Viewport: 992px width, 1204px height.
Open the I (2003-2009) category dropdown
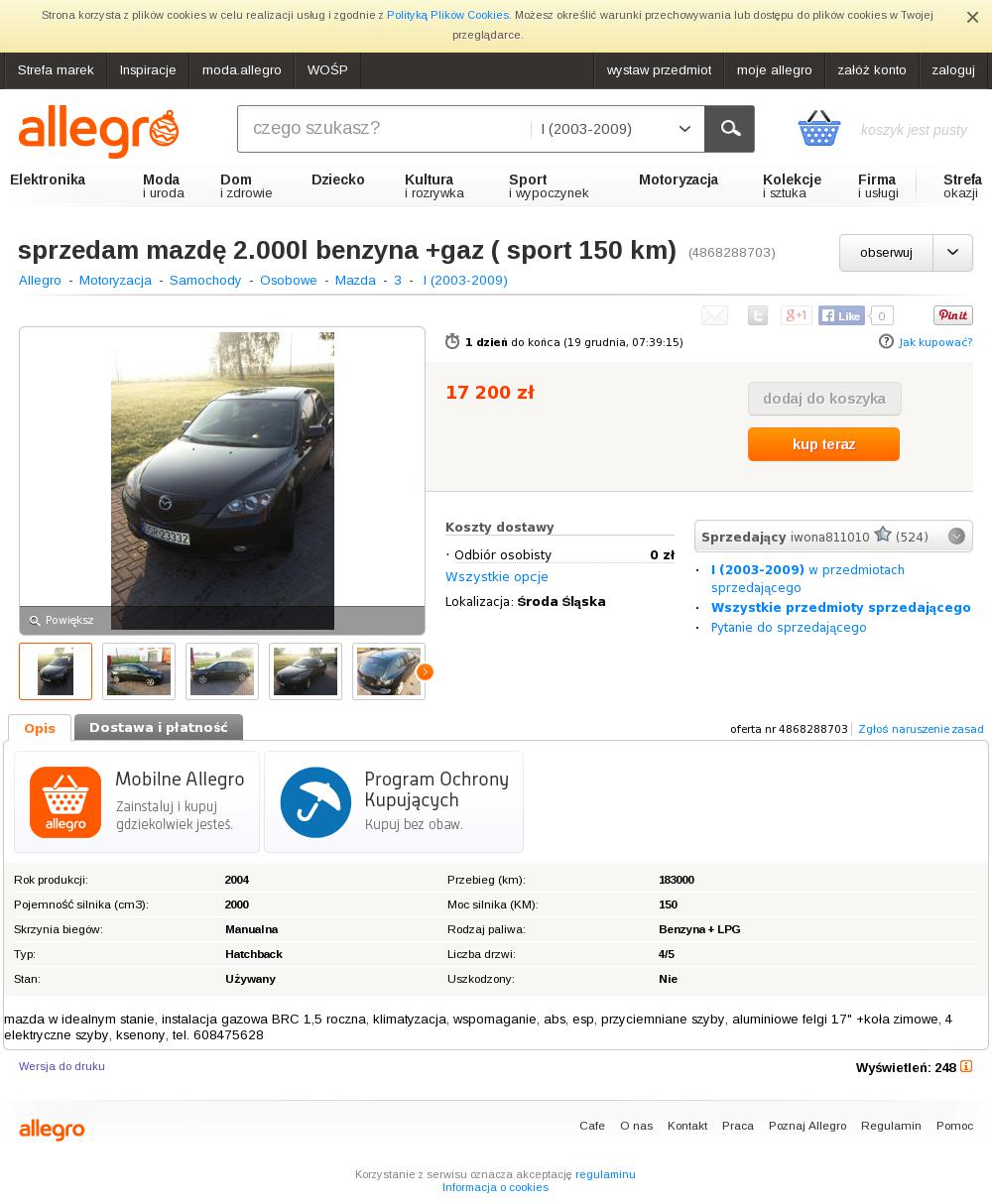617,129
